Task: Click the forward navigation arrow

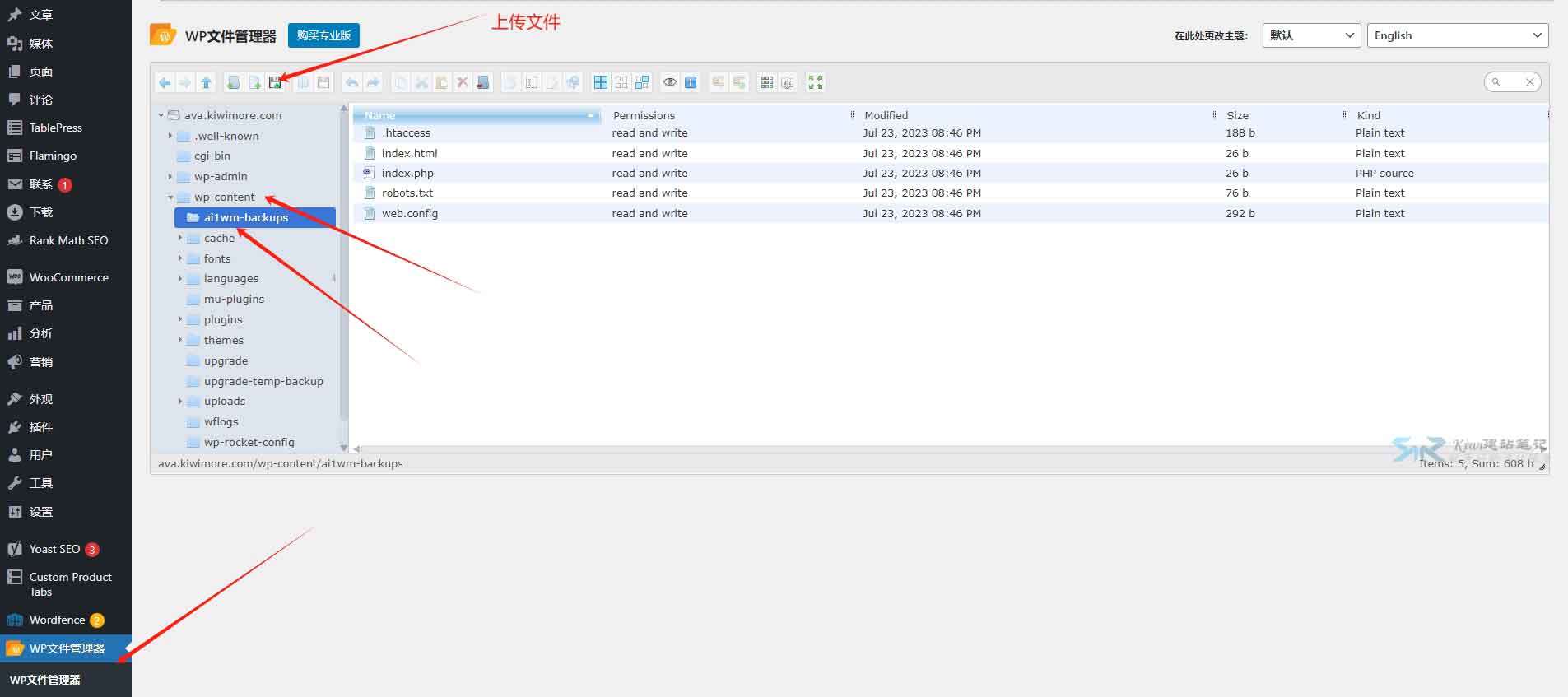Action: pyautogui.click(x=185, y=82)
